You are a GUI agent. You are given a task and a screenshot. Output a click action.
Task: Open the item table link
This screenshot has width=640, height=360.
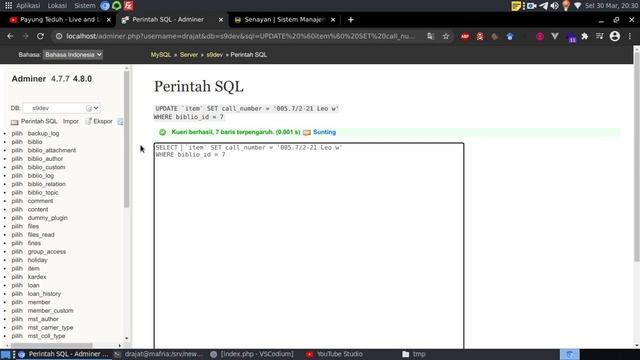click(x=33, y=268)
